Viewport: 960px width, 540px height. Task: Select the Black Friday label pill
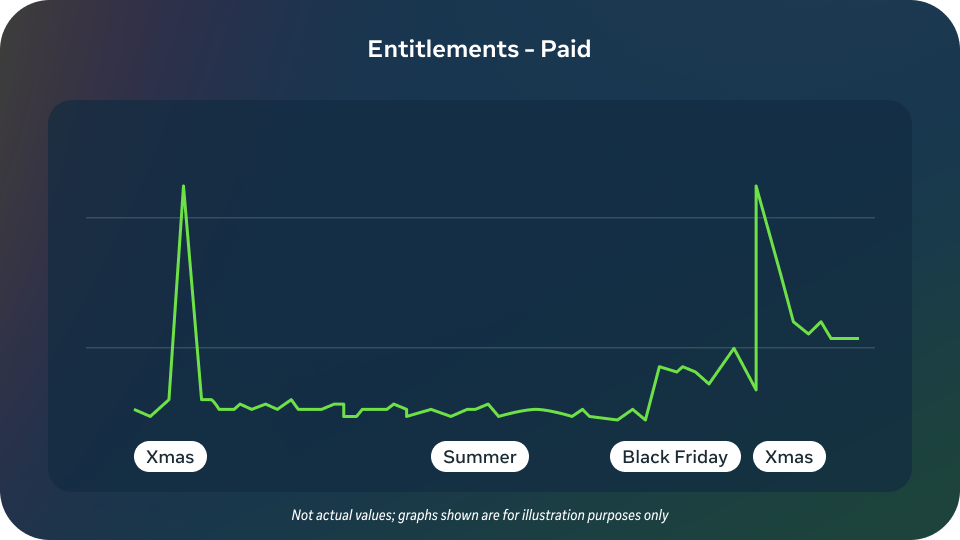675,457
